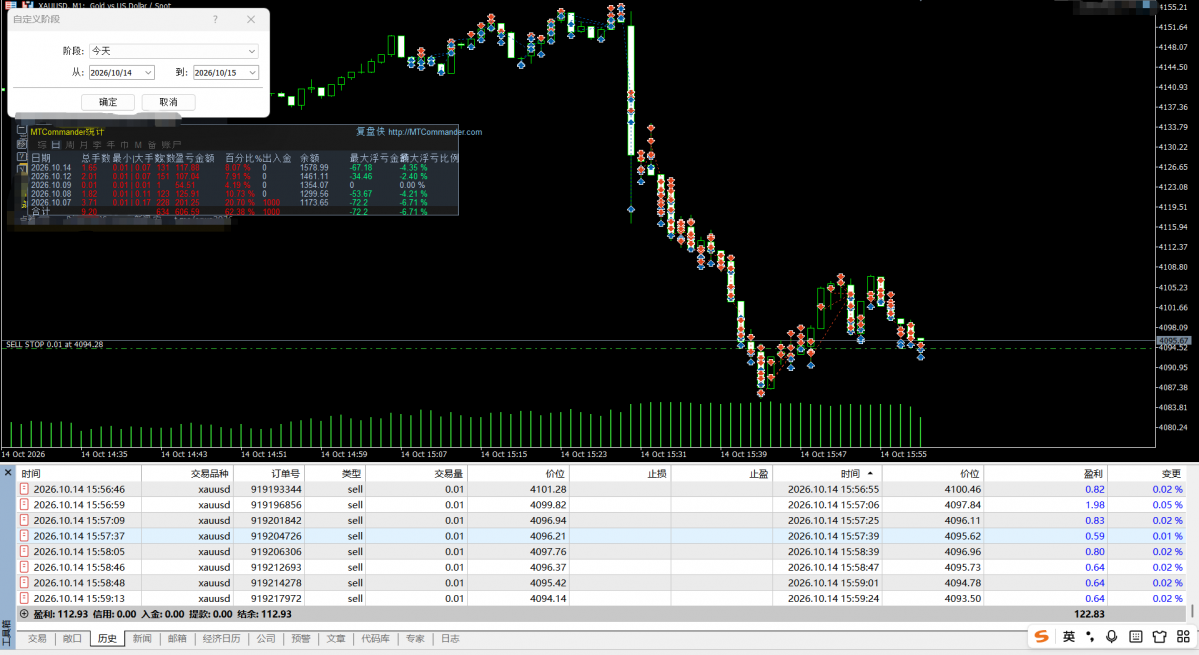Click the order 919193344 document icon
The image size is (1199, 655).
click(x=24, y=489)
